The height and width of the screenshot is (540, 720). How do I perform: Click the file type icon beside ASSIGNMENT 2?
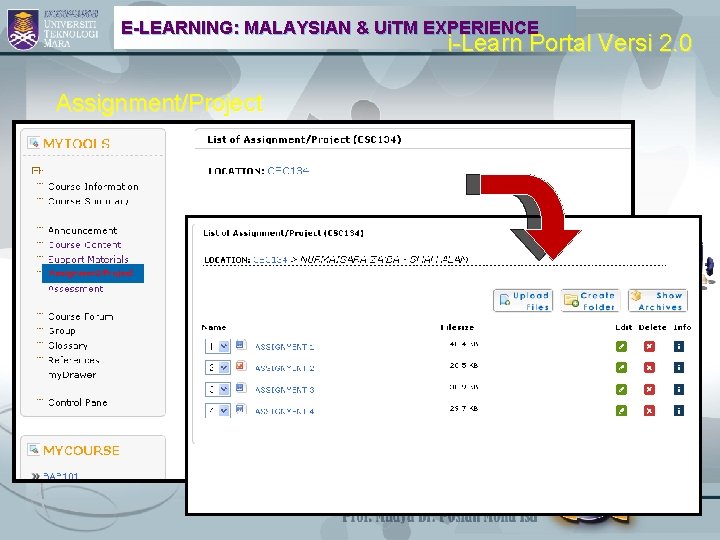point(240,366)
